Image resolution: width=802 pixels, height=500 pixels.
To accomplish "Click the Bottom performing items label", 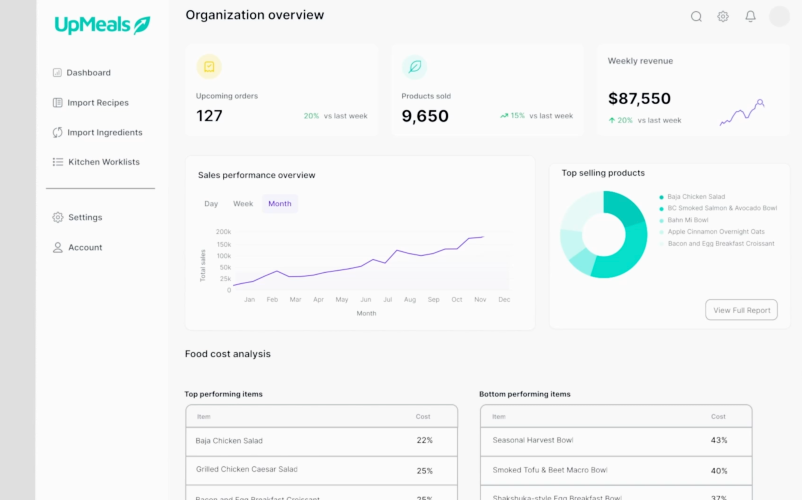I will tap(525, 394).
